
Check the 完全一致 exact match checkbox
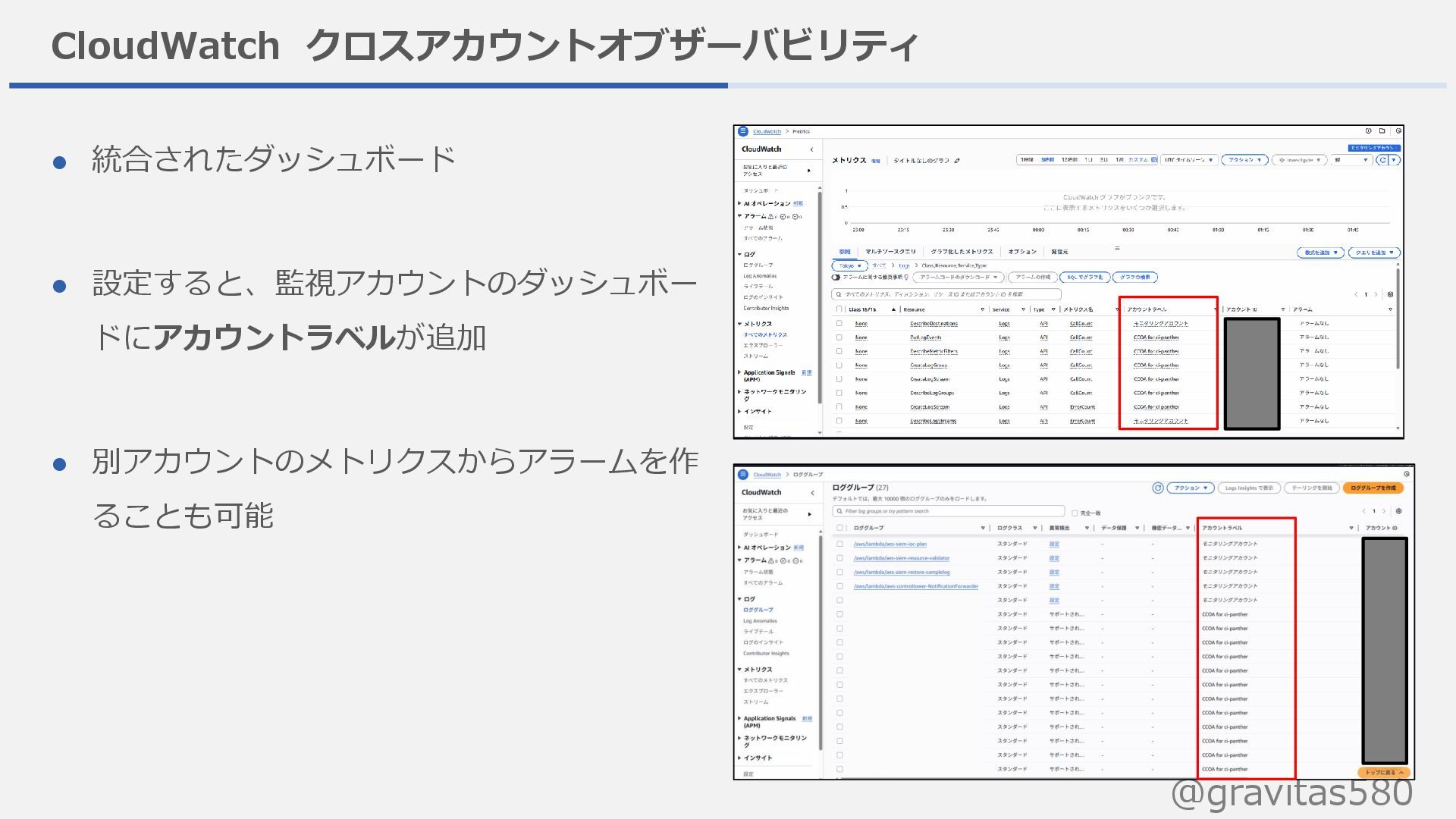pyautogui.click(x=1075, y=513)
